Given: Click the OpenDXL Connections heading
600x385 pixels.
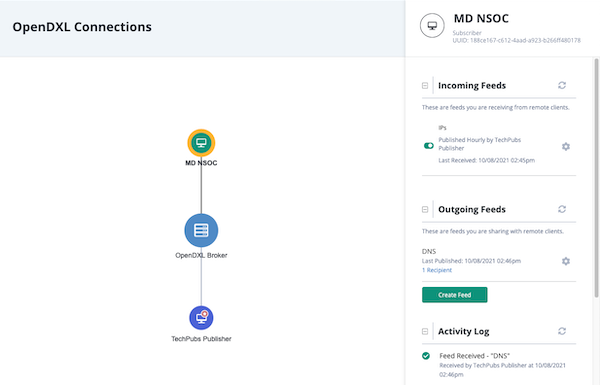Looking at the screenshot, I should point(82,27).
